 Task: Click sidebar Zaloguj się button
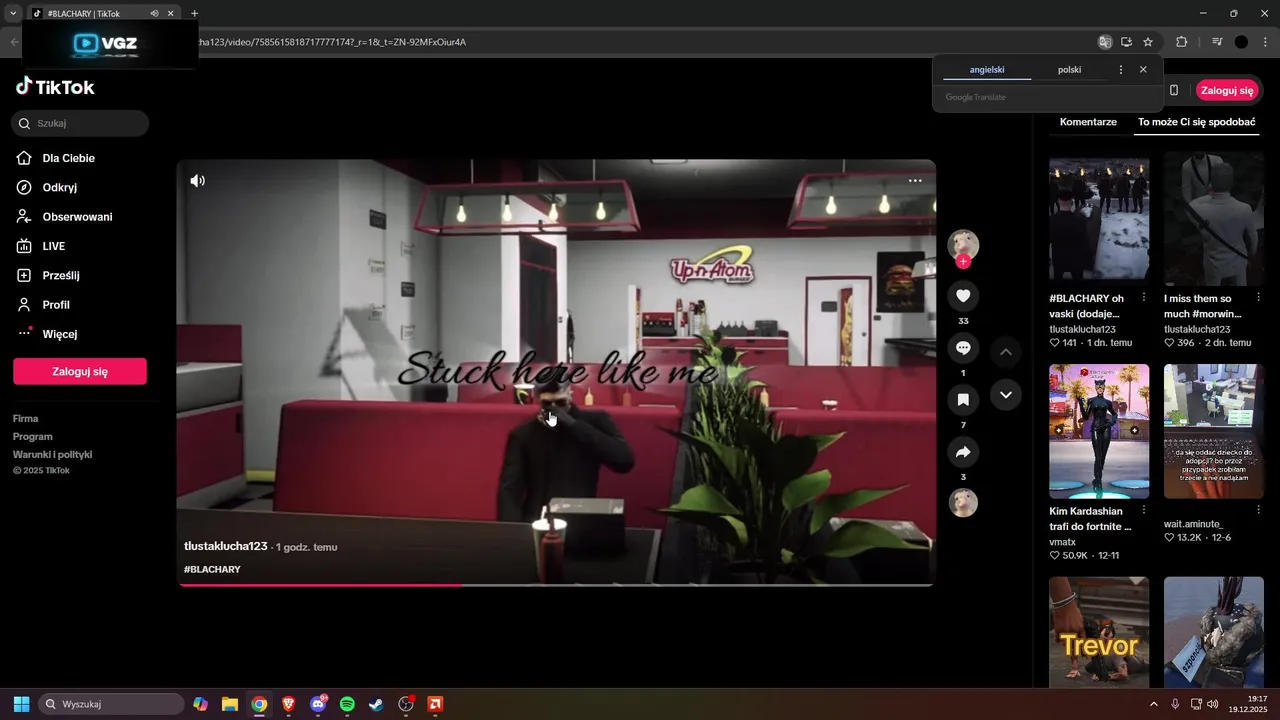click(80, 371)
